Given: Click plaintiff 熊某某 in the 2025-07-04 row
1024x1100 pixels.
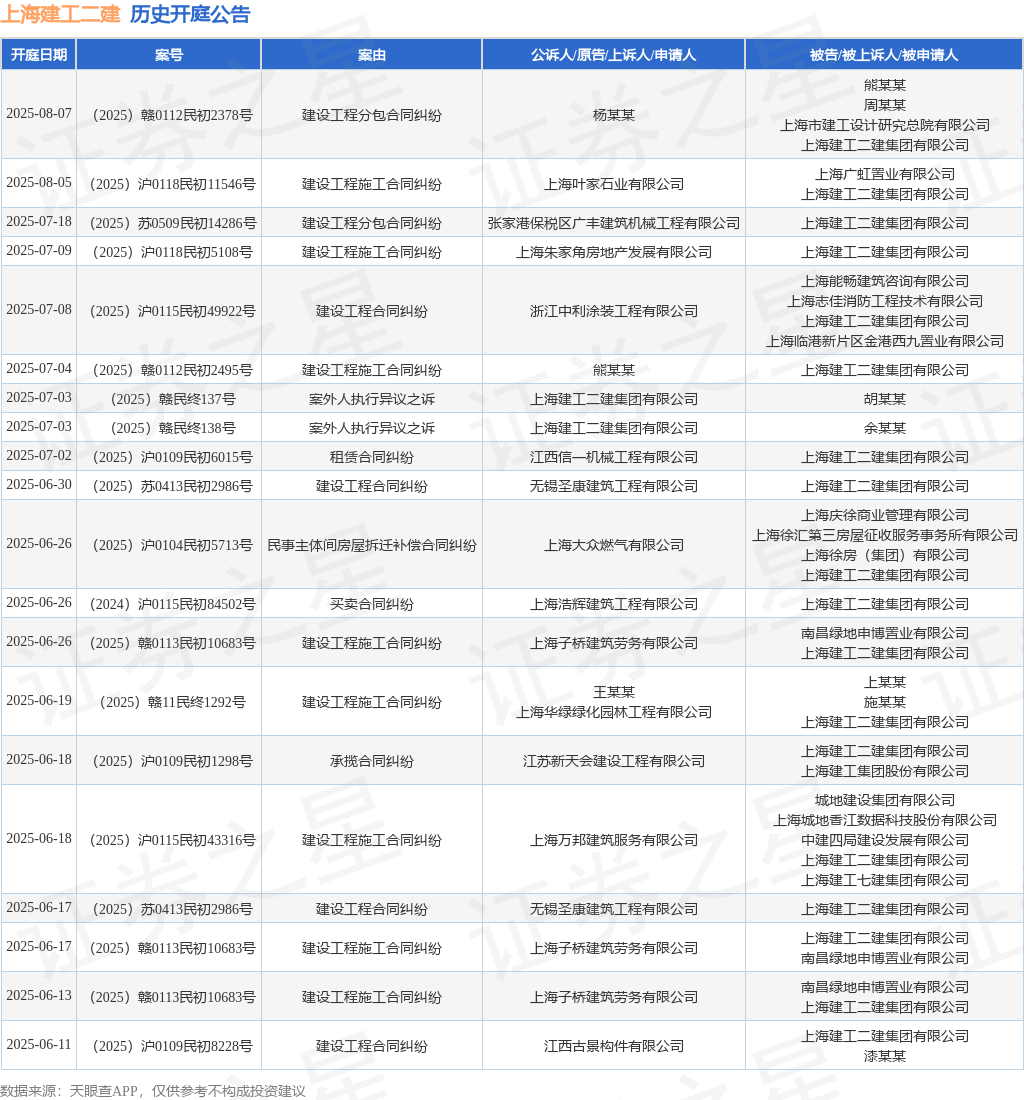Looking at the screenshot, I should click(614, 370).
